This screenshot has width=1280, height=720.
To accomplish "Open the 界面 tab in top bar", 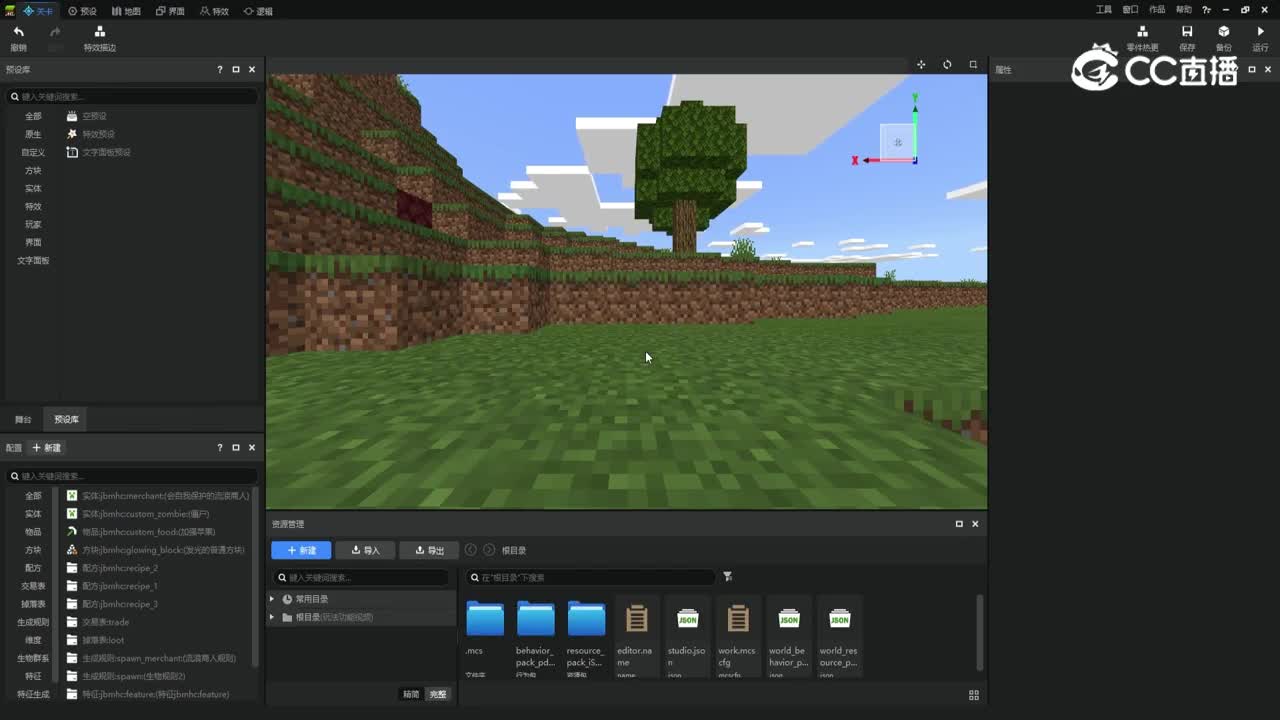I will tap(170, 11).
